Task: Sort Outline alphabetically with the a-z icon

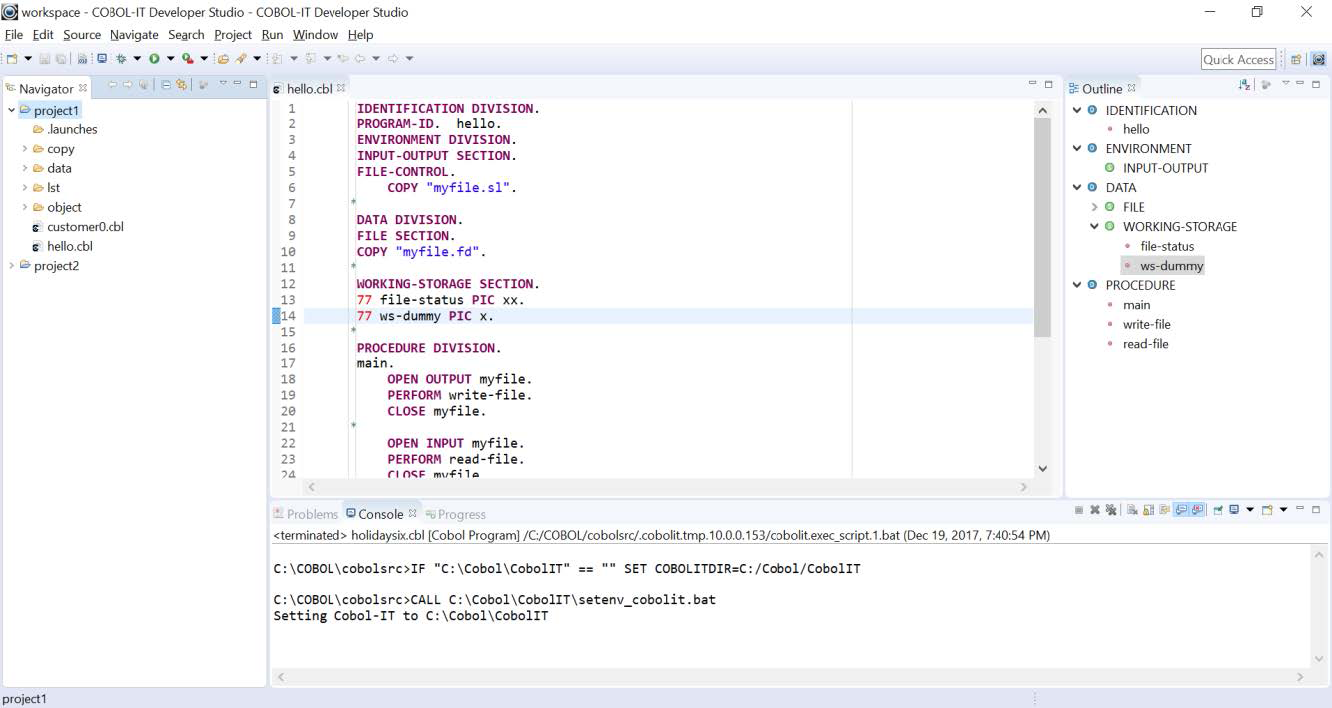Action: (x=1245, y=85)
